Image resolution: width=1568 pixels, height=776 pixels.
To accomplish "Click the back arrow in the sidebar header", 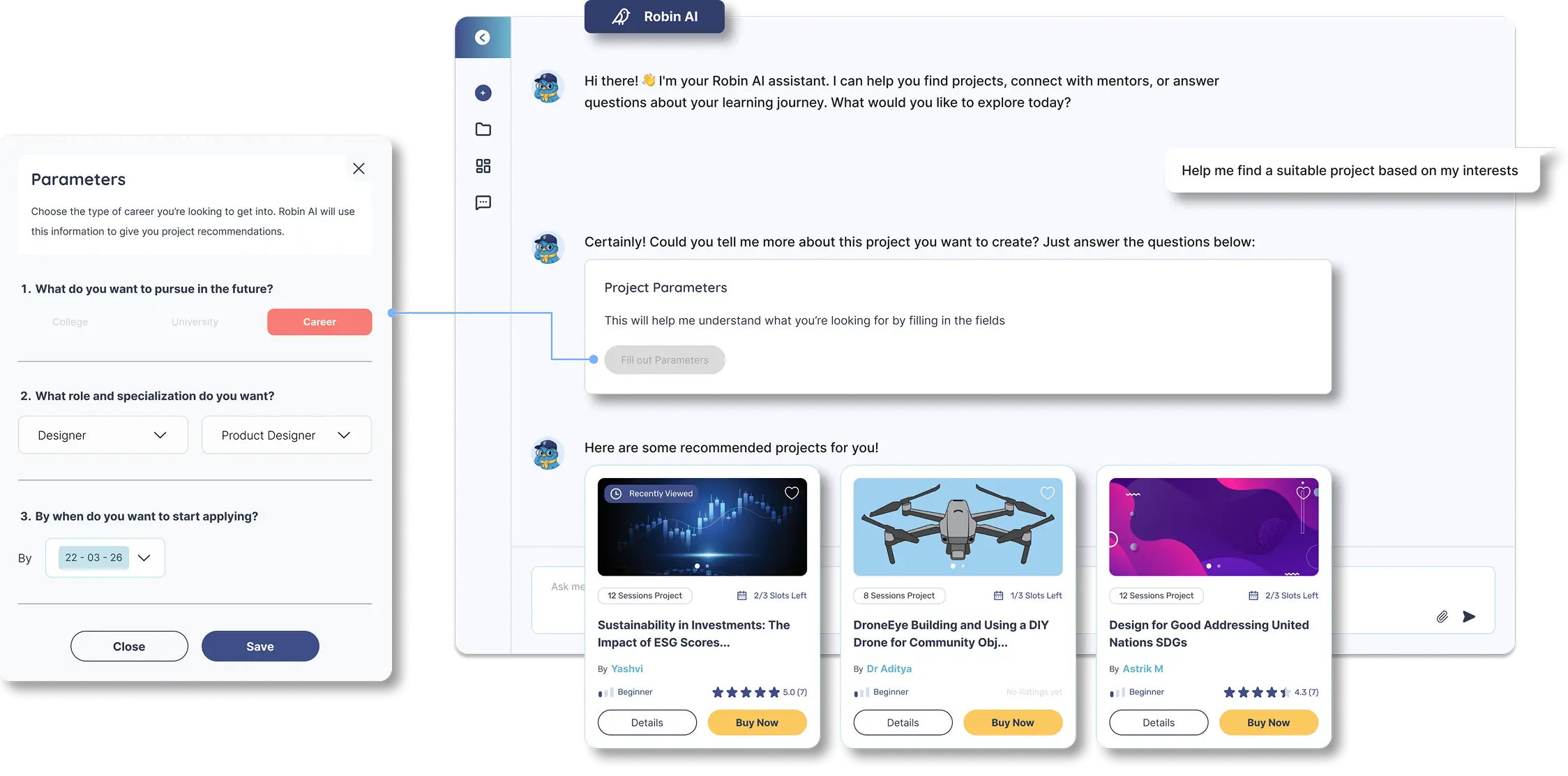I will click(x=482, y=38).
